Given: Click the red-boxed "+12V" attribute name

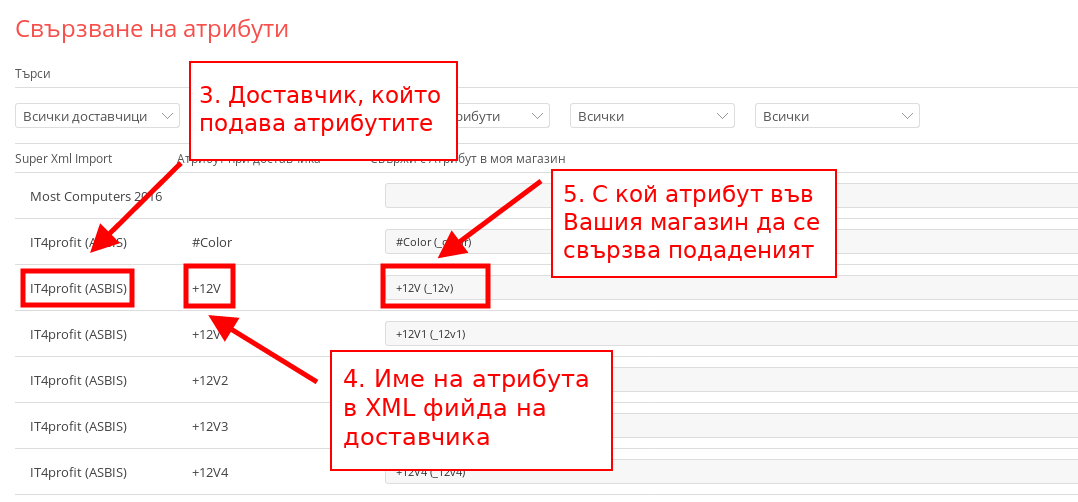Looking at the screenshot, I should [x=208, y=288].
